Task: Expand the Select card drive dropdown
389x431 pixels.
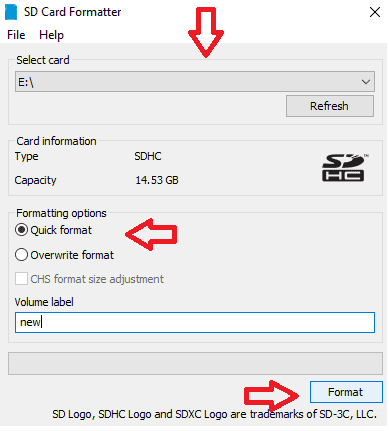Action: point(366,82)
